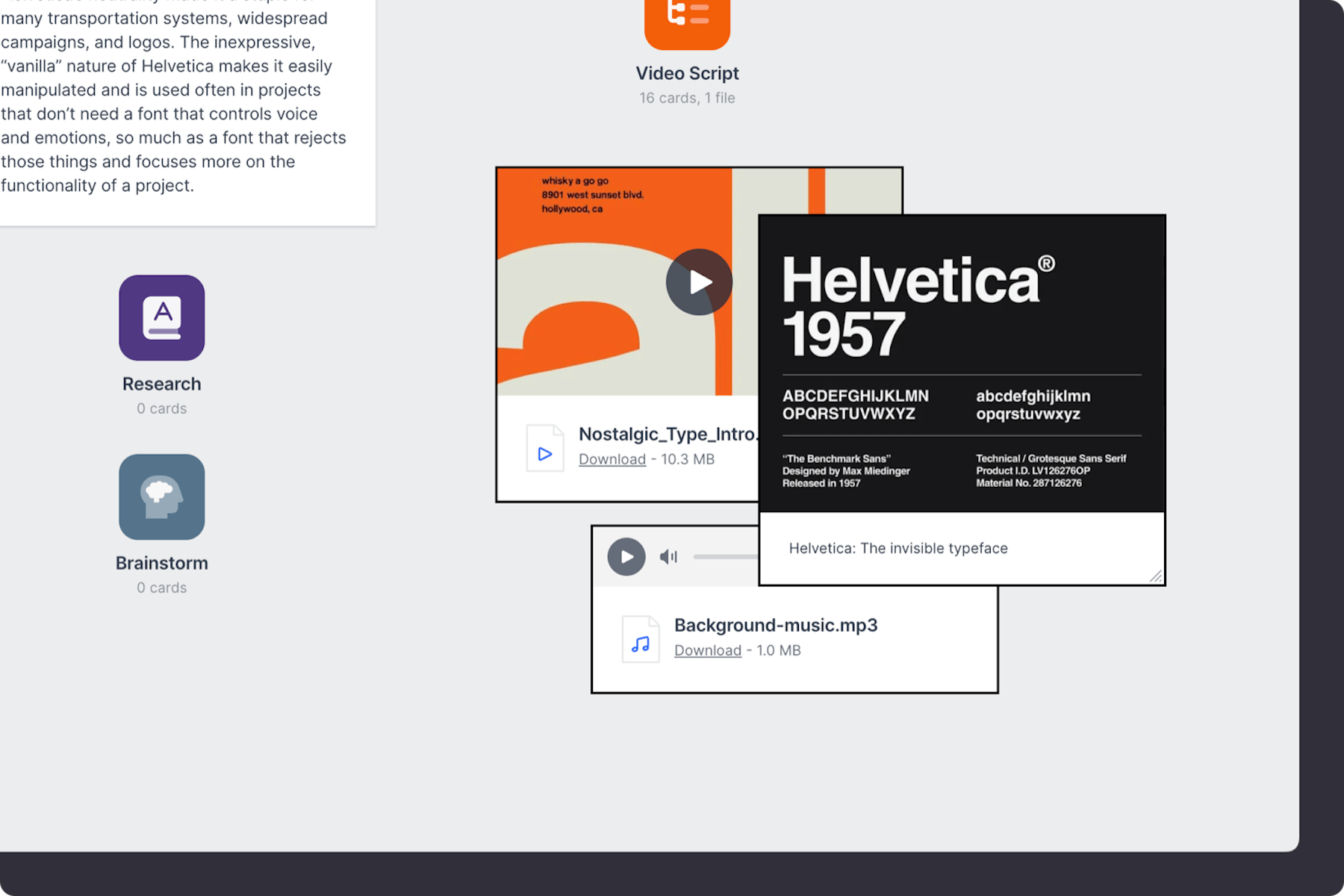The height and width of the screenshot is (896, 1344).
Task: Play the Background-music audio clip
Action: tap(626, 557)
